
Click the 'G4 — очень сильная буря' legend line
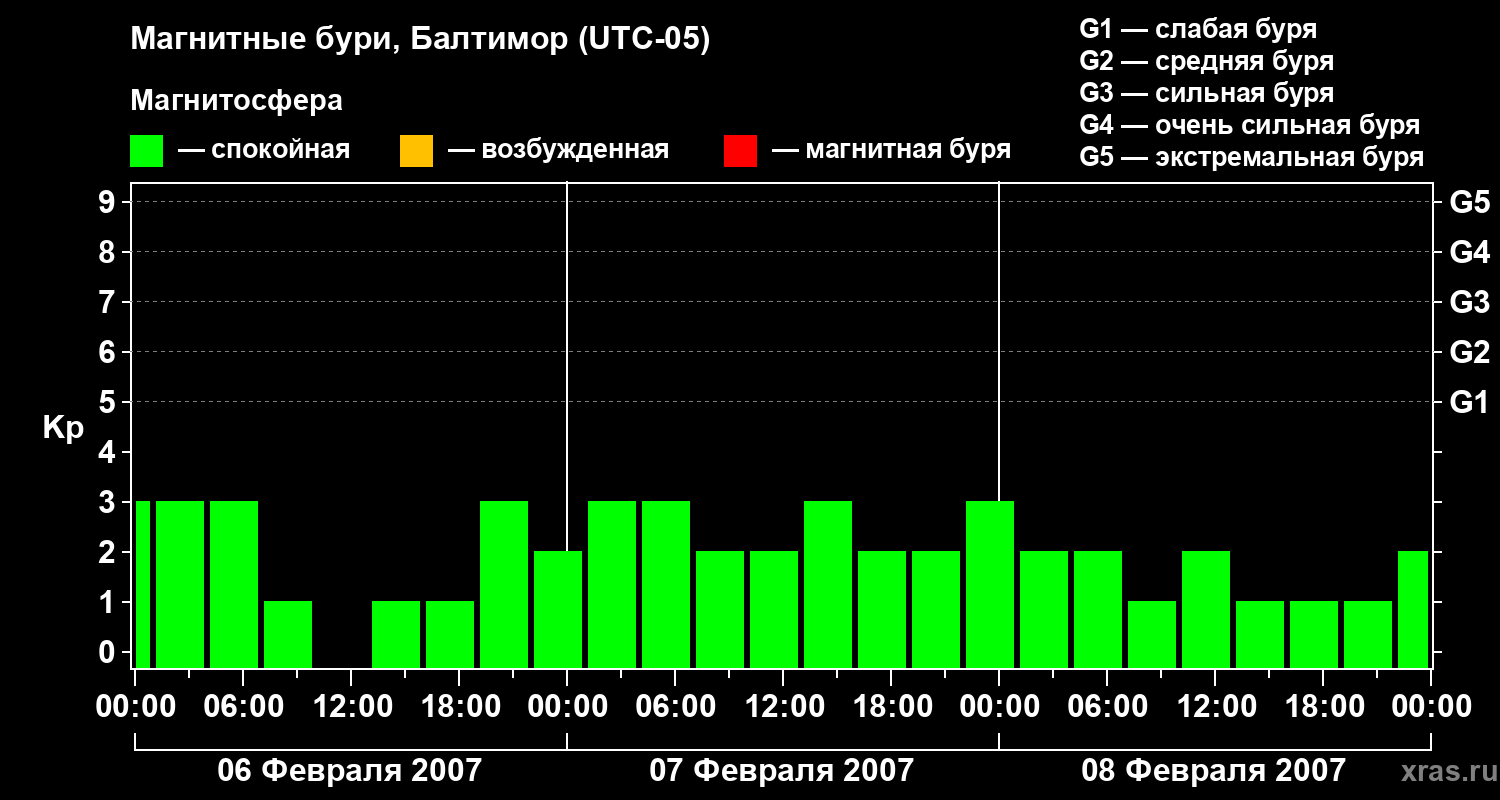point(1249,125)
